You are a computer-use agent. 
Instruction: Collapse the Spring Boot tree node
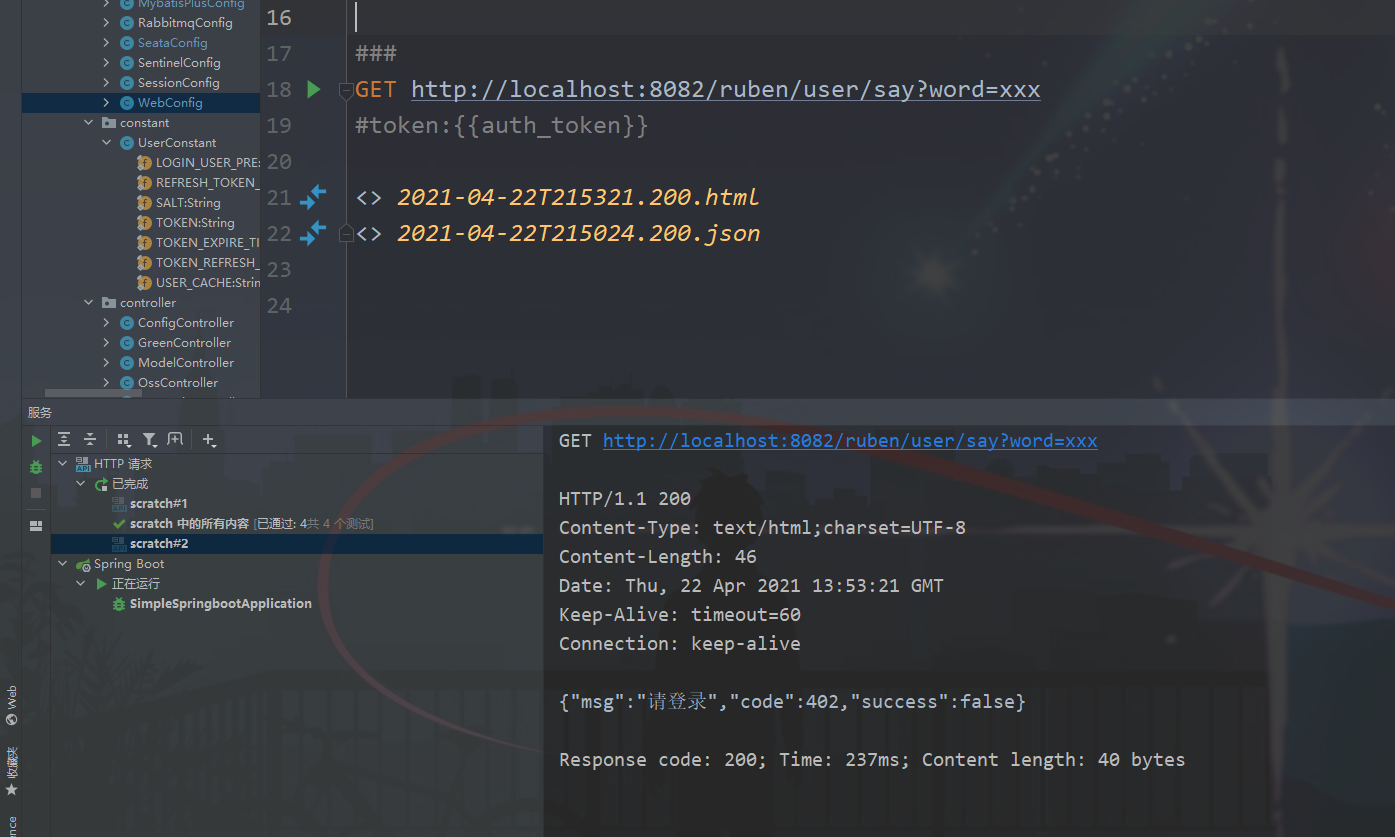[x=64, y=564]
